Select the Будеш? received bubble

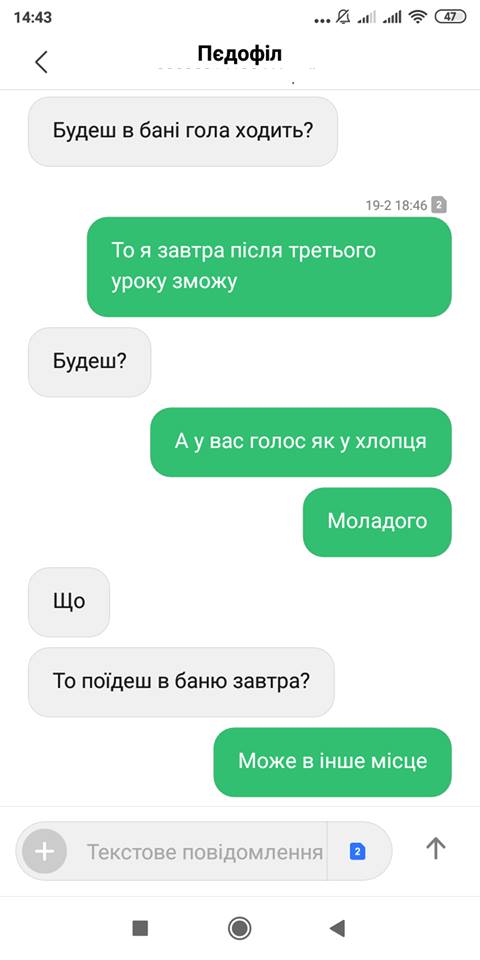pos(89,362)
